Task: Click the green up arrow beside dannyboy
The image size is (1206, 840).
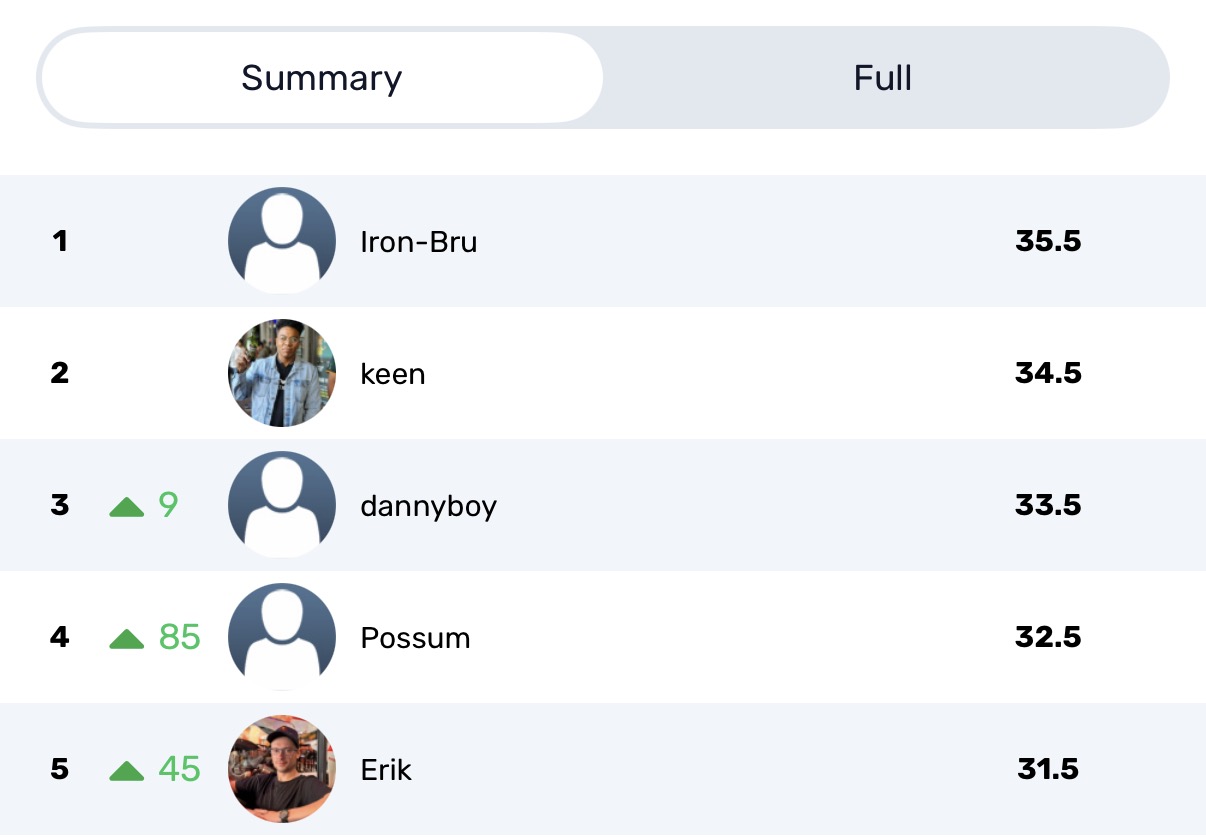Action: coord(127,507)
